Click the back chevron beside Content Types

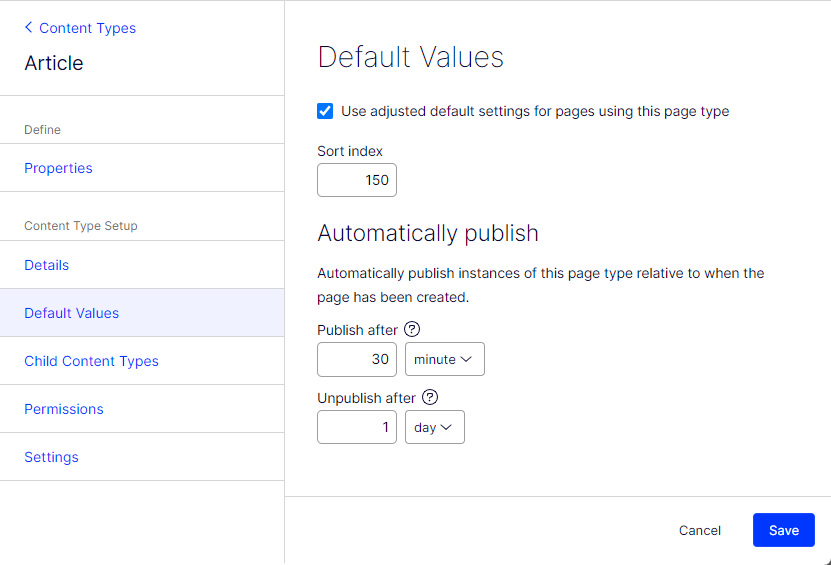tap(29, 27)
